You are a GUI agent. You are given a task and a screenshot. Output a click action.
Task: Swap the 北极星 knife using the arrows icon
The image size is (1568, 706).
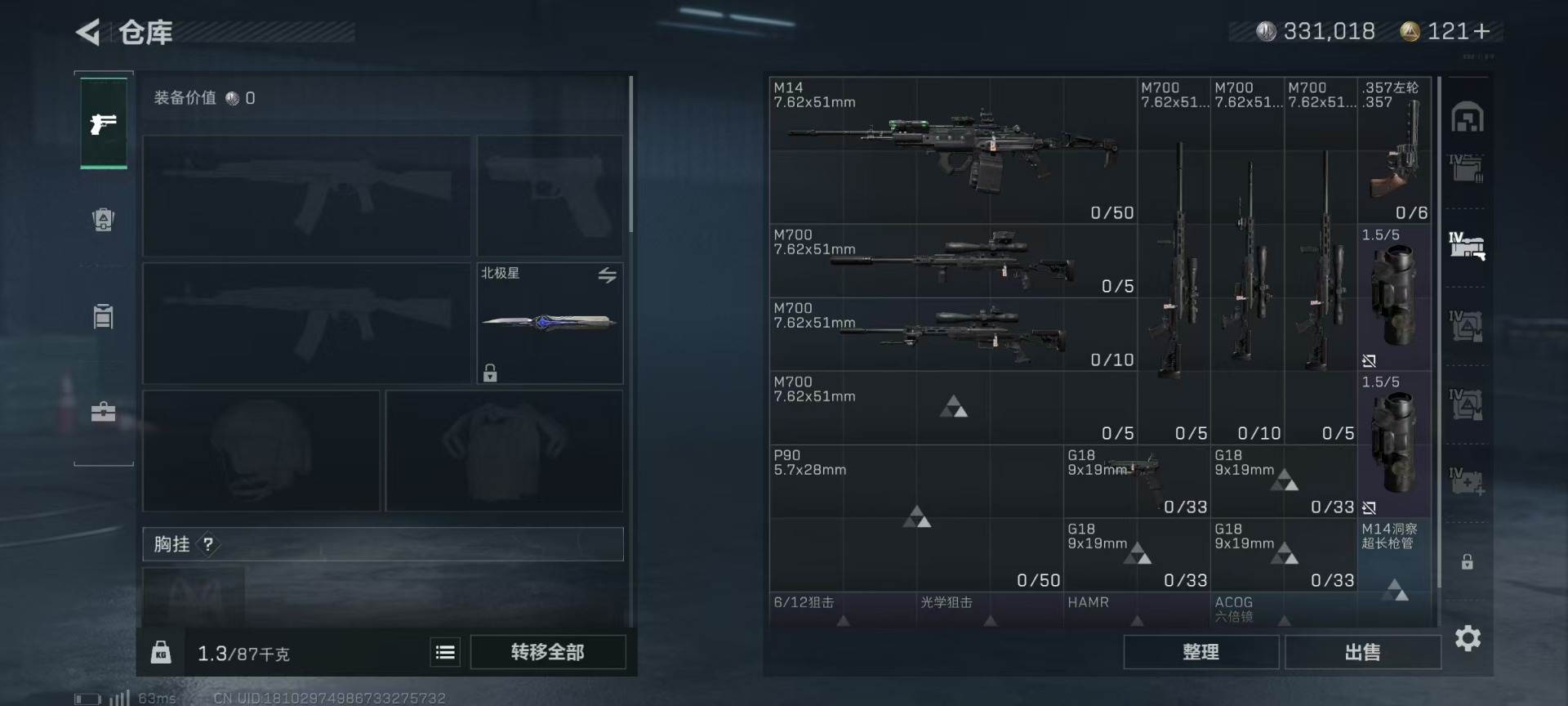coord(607,275)
